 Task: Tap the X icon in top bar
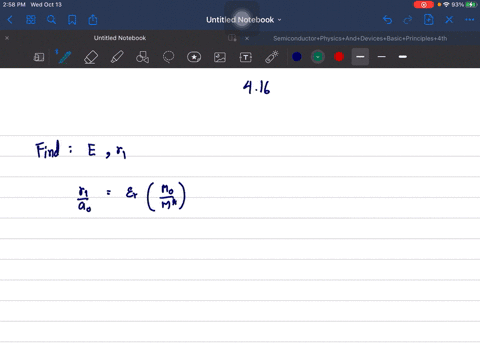click(x=449, y=20)
